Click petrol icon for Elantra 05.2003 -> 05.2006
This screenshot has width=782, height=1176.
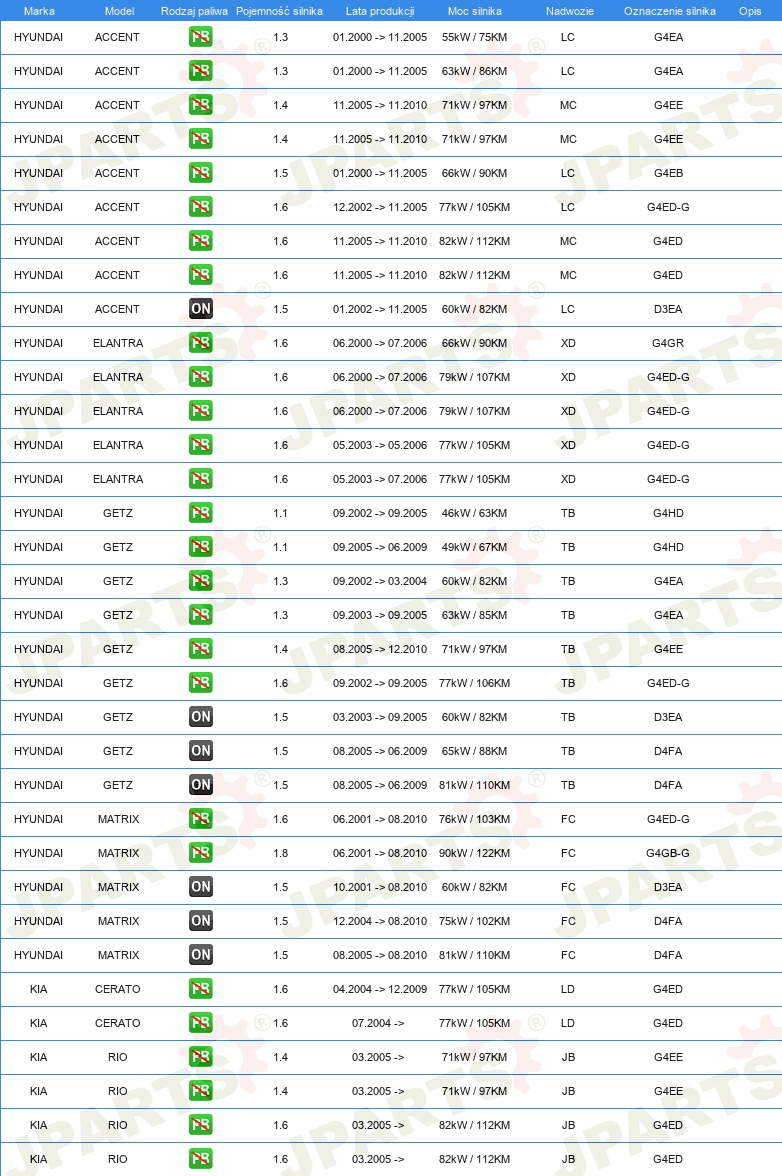coord(200,445)
